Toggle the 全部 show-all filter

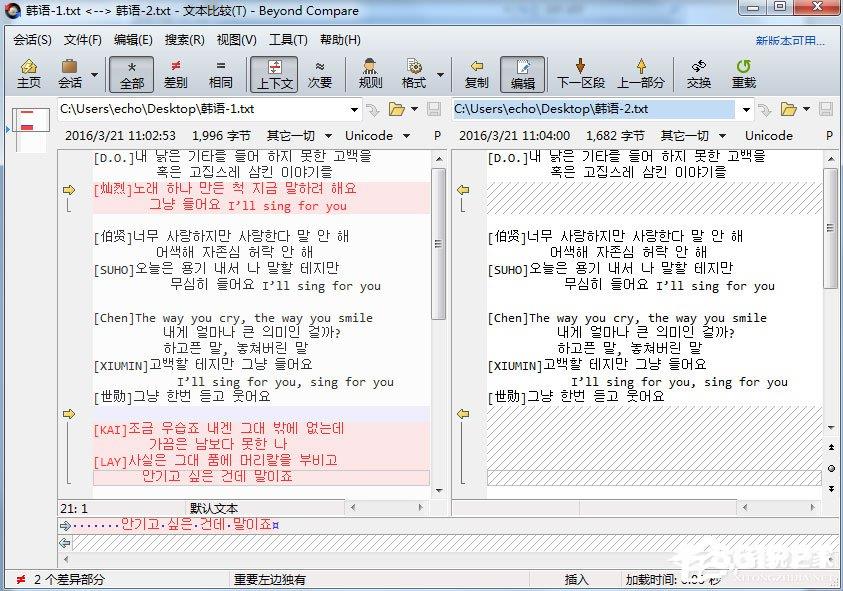point(132,74)
